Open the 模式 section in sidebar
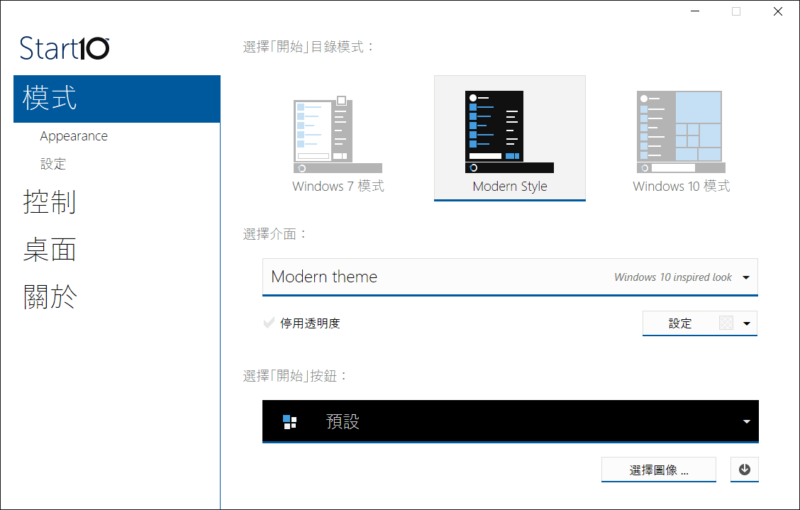The width and height of the screenshot is (800, 510). point(117,99)
